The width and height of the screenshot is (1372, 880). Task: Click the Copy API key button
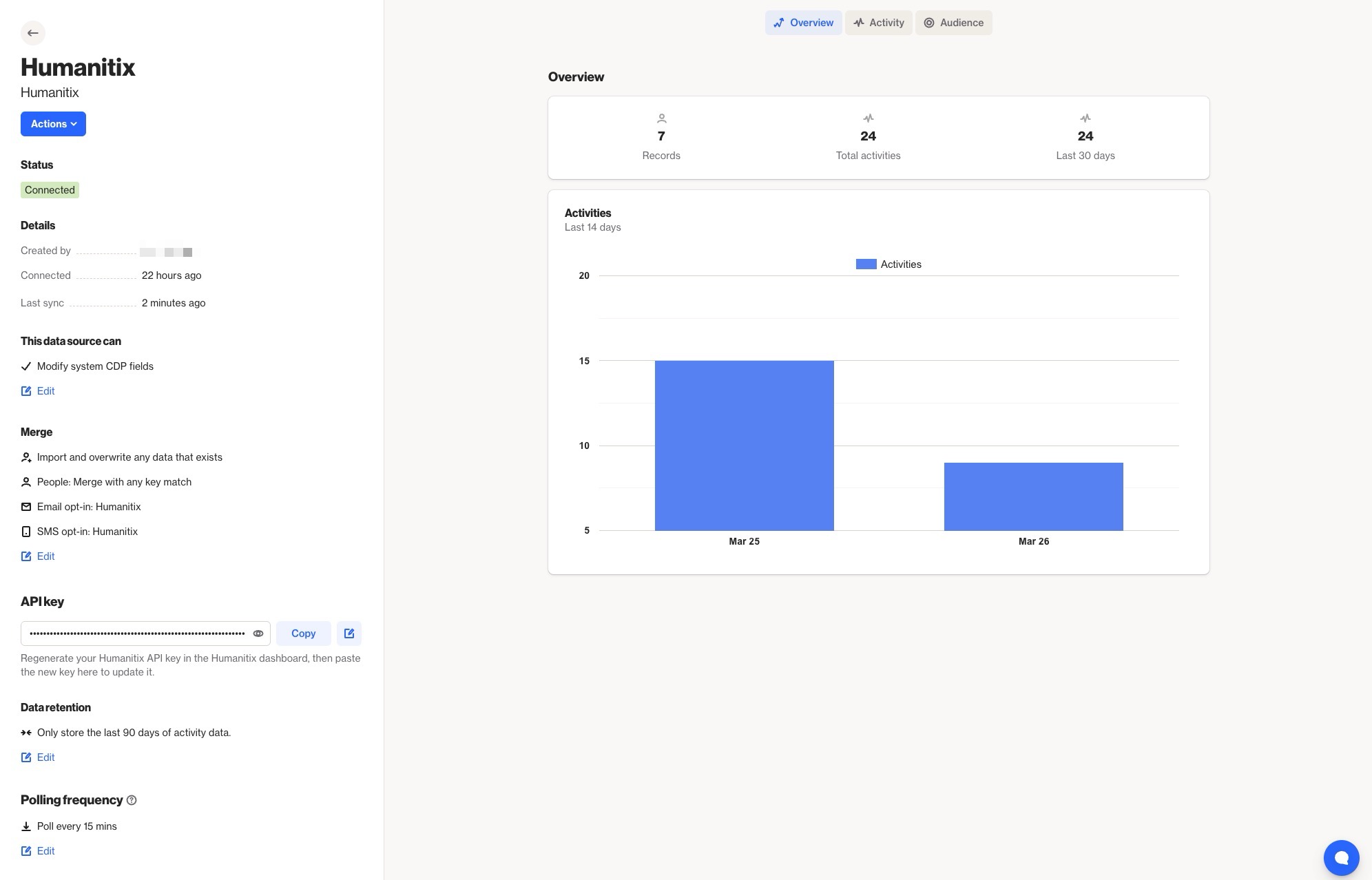click(303, 633)
